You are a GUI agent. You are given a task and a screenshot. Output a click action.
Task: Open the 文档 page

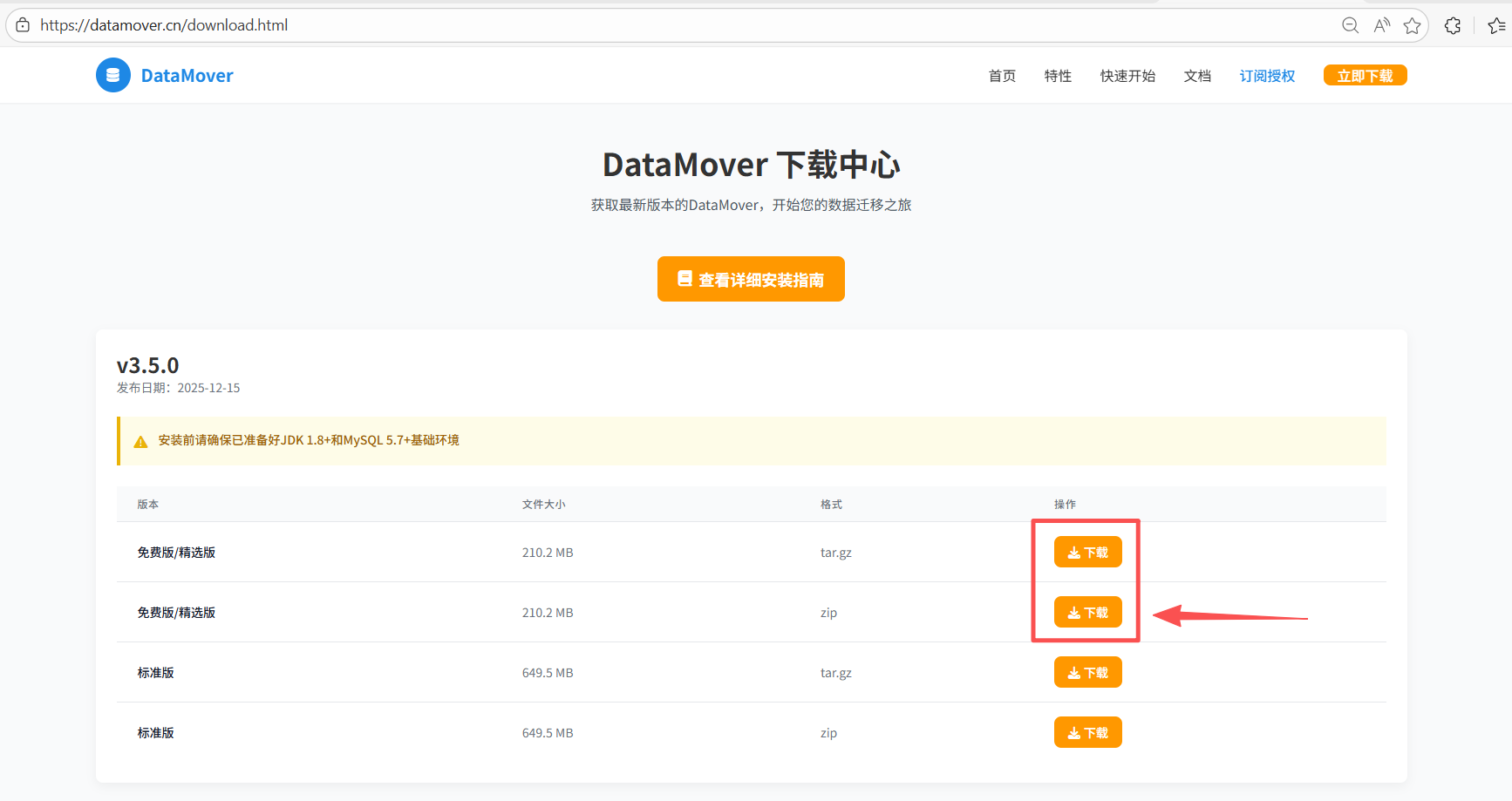[x=1196, y=76]
